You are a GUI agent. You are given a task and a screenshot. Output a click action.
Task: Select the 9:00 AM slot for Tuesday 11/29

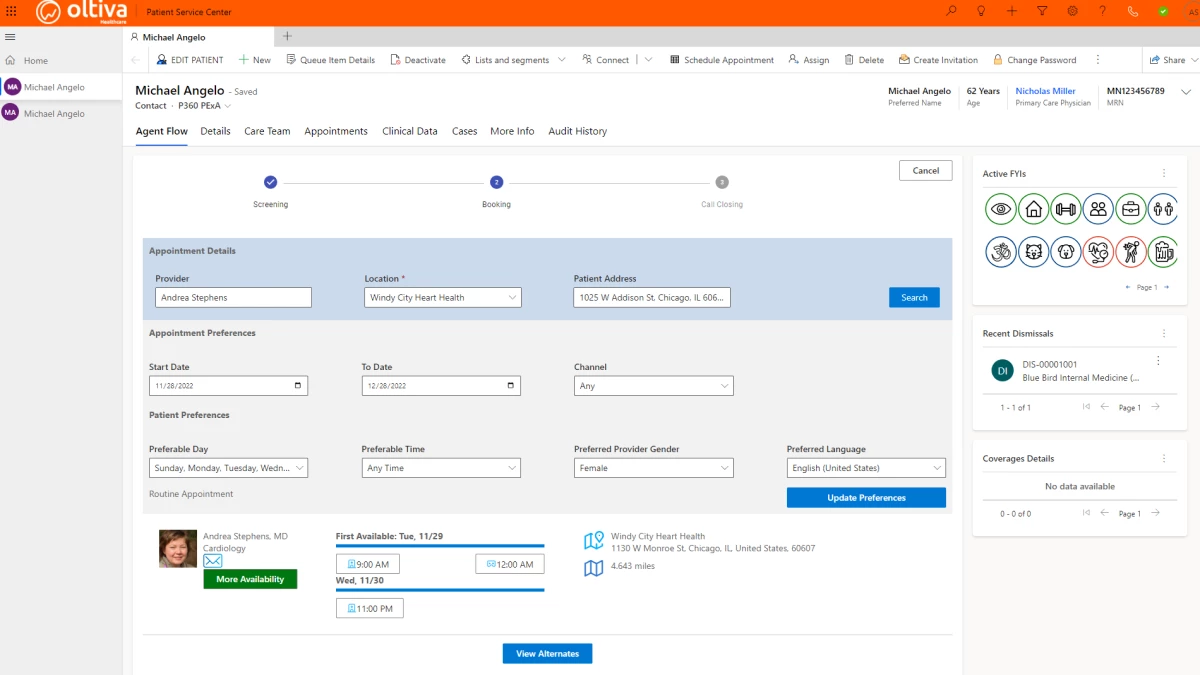point(367,563)
